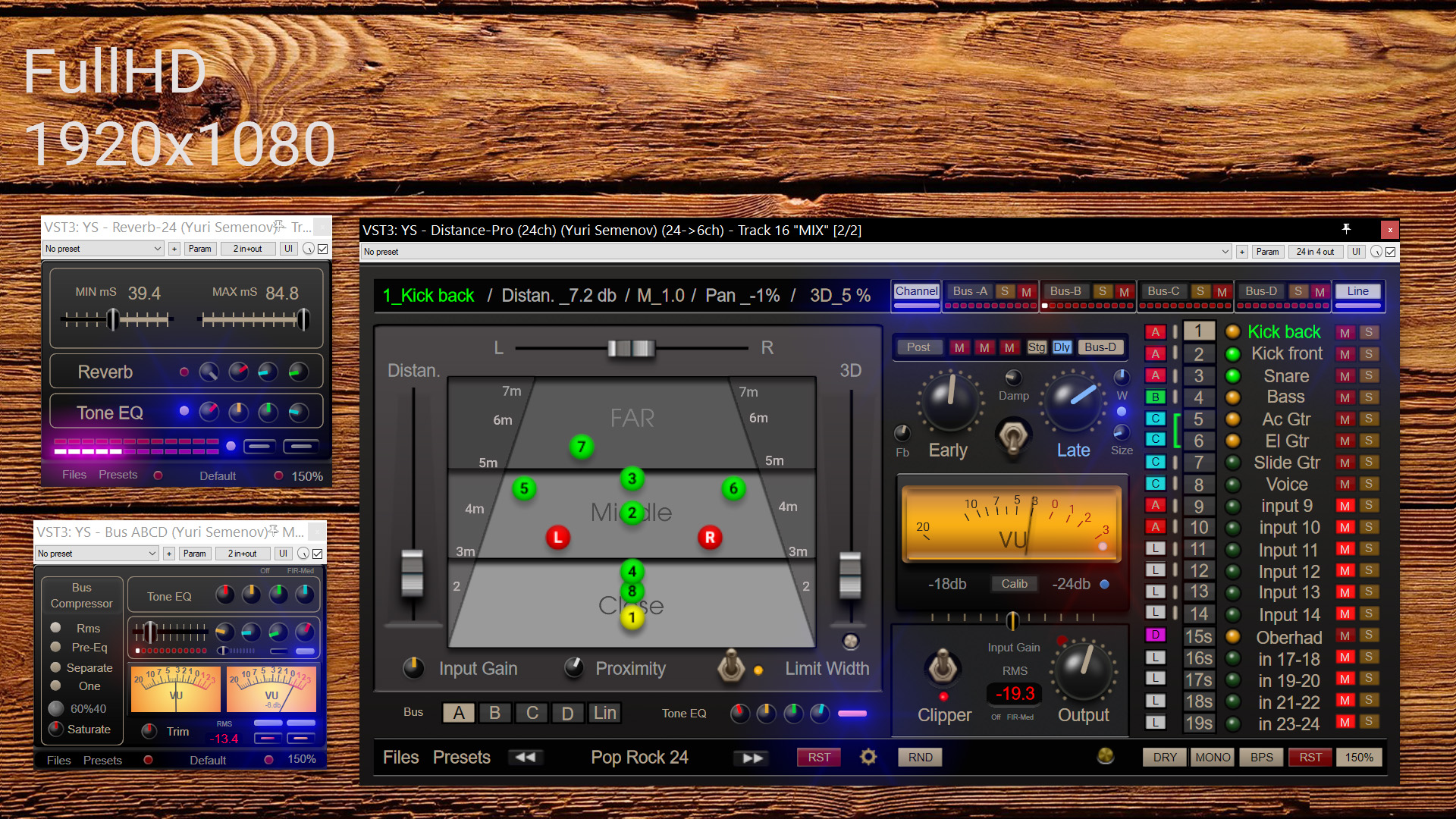Select the Lin bus tab
The height and width of the screenshot is (819, 1456).
click(x=604, y=713)
